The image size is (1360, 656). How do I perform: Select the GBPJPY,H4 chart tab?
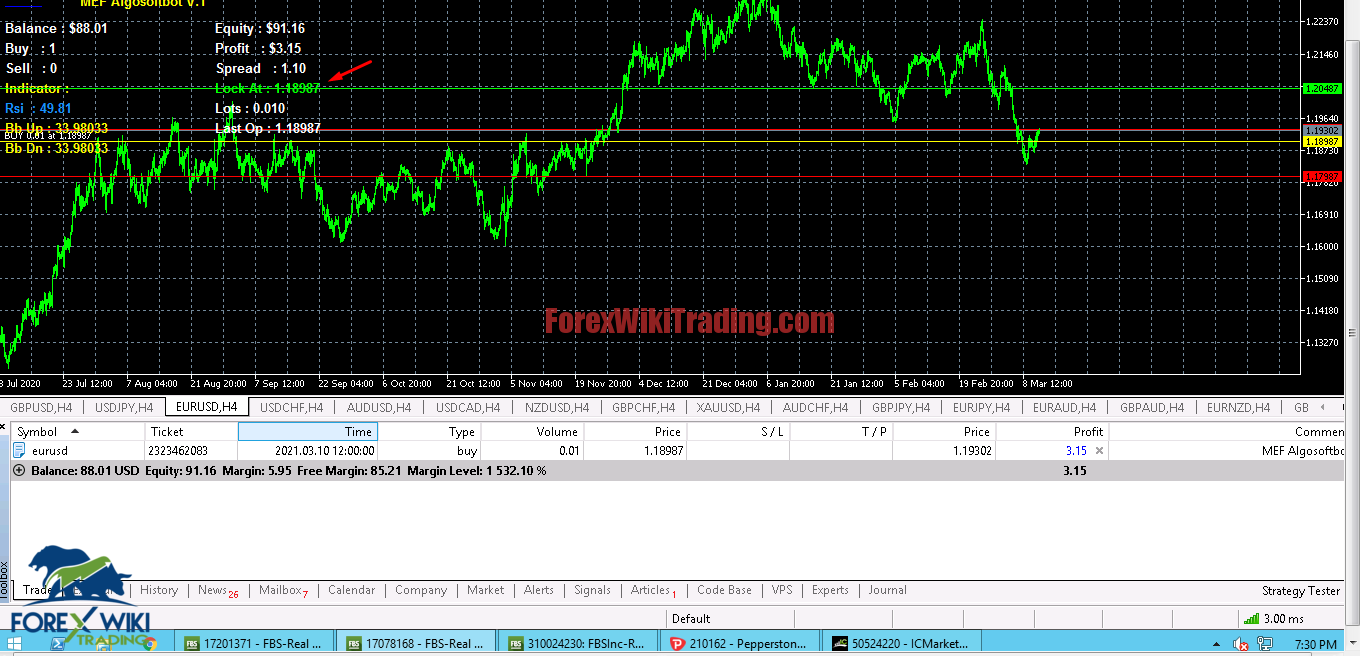point(901,408)
